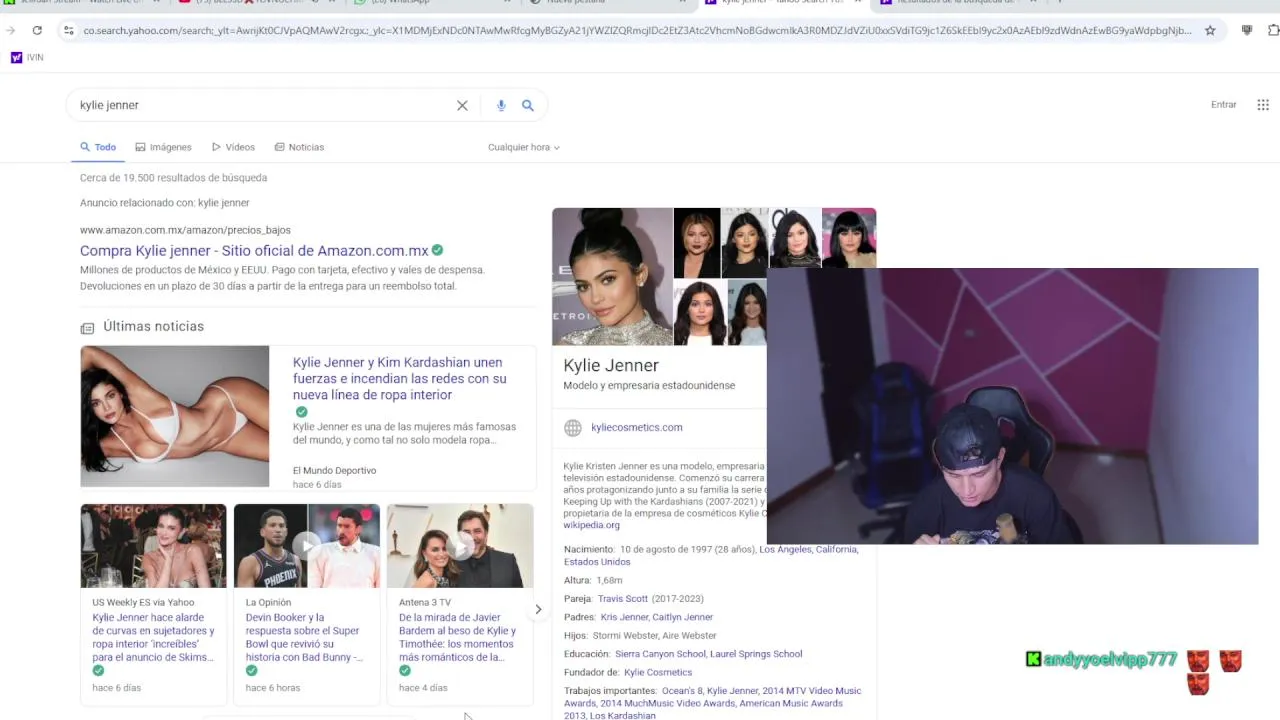This screenshot has height=720, width=1280.
Task: Open 'Devin Booker y la respuesta sobre el Super Bowl'
Action: [x=303, y=637]
